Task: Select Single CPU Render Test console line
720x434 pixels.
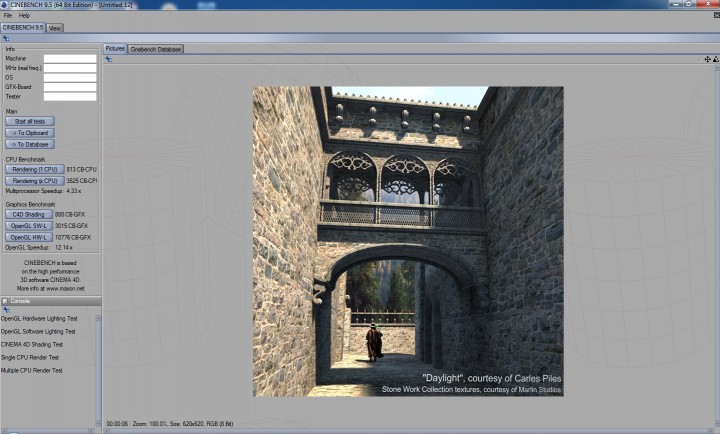Action: point(30,357)
